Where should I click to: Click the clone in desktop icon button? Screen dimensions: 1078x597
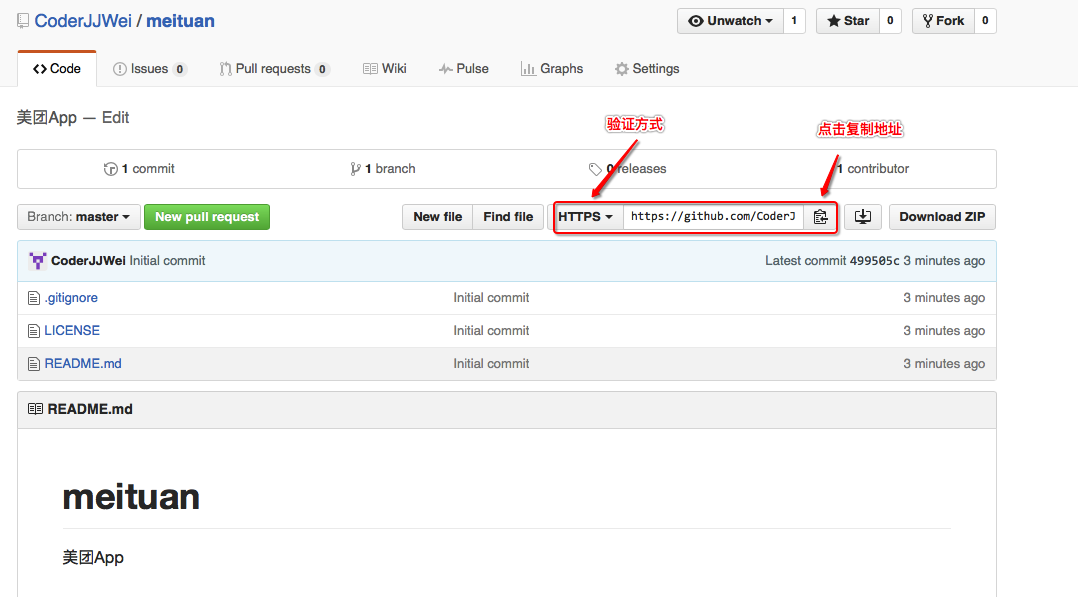pyautogui.click(x=863, y=217)
